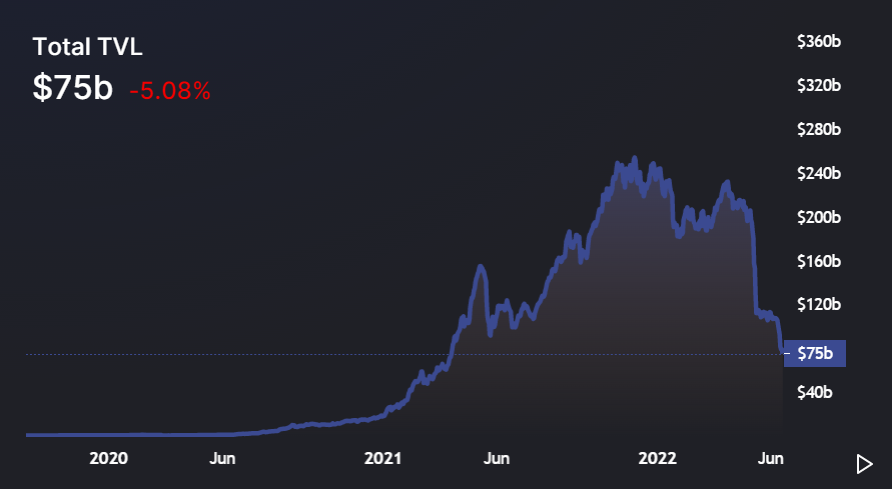Select the 2021 label on time axis
The image size is (892, 489).
coord(383,458)
